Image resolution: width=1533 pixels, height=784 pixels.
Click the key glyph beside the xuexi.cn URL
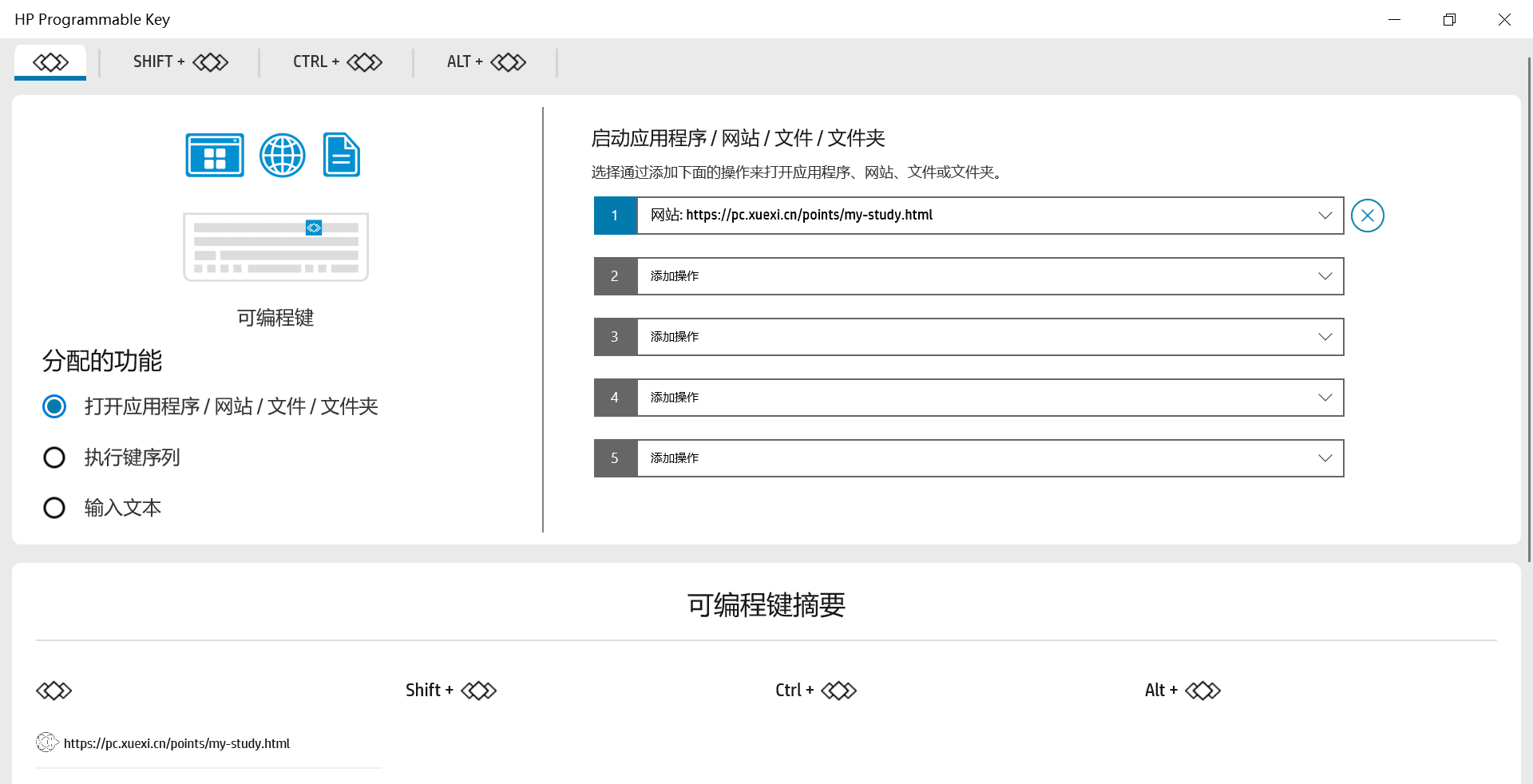(47, 742)
